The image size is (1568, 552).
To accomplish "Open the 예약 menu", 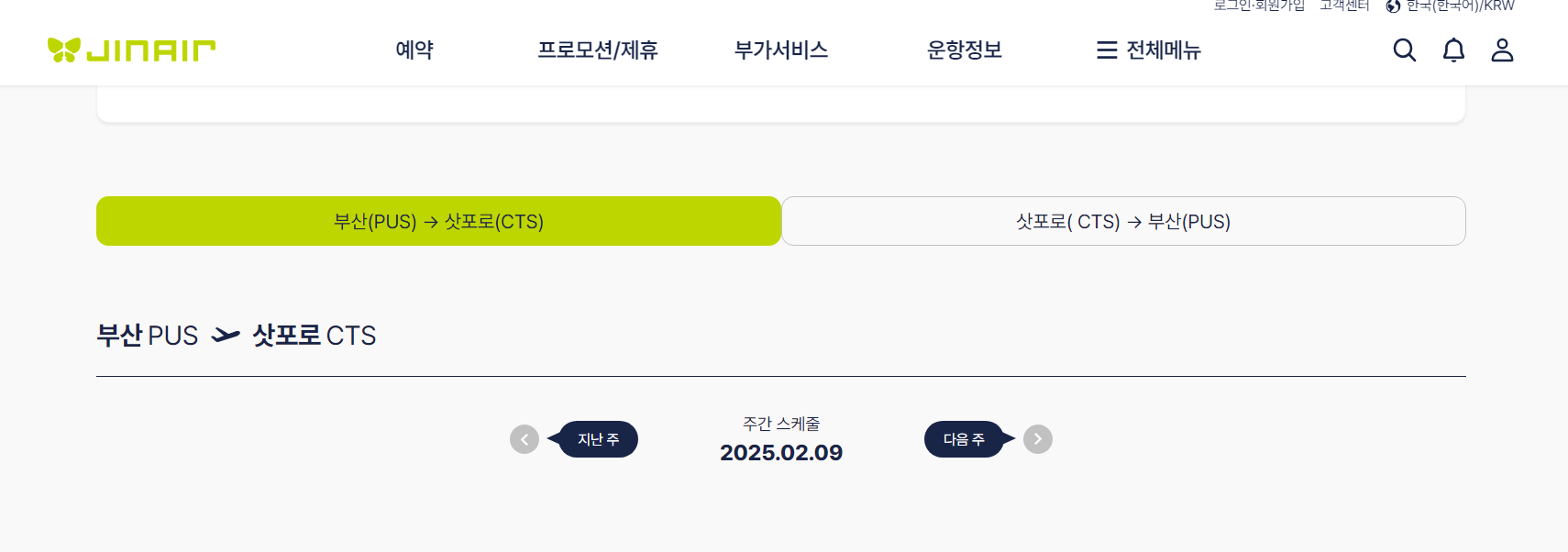I will coord(414,50).
